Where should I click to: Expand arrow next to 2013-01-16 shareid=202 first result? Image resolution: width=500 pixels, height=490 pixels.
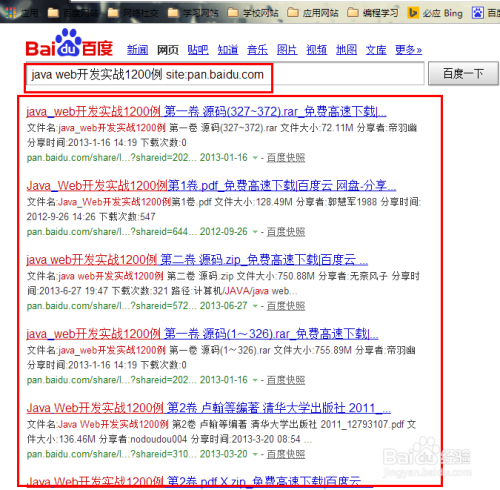click(255, 158)
